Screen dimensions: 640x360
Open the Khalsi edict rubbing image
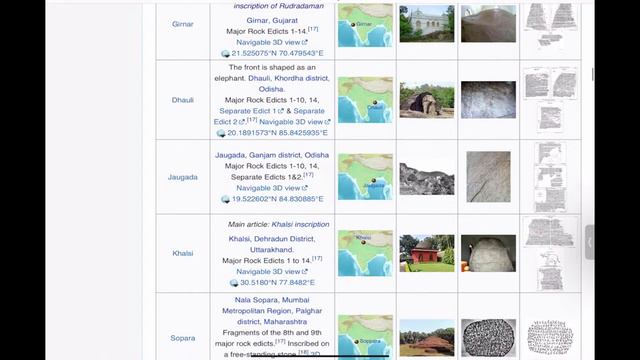pos(550,253)
